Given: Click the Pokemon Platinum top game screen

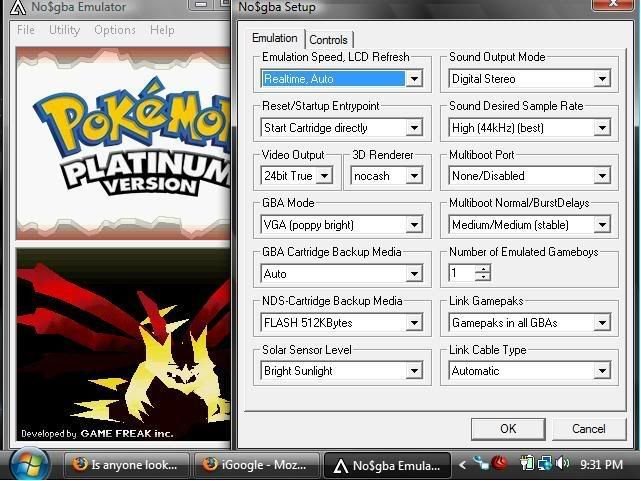Looking at the screenshot, I should [x=123, y=143].
